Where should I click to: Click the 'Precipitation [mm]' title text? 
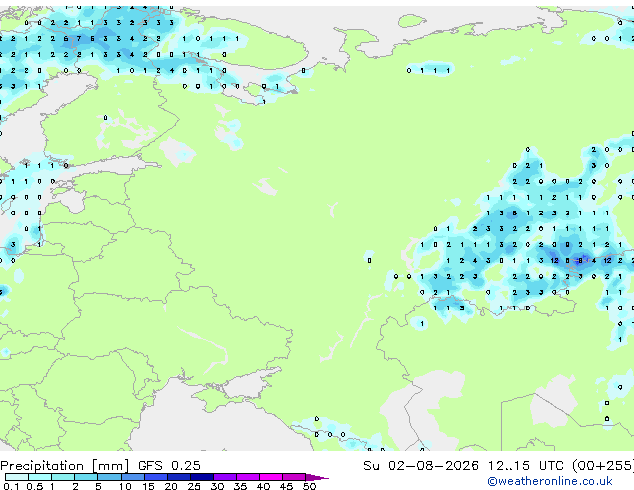pyautogui.click(x=65, y=466)
